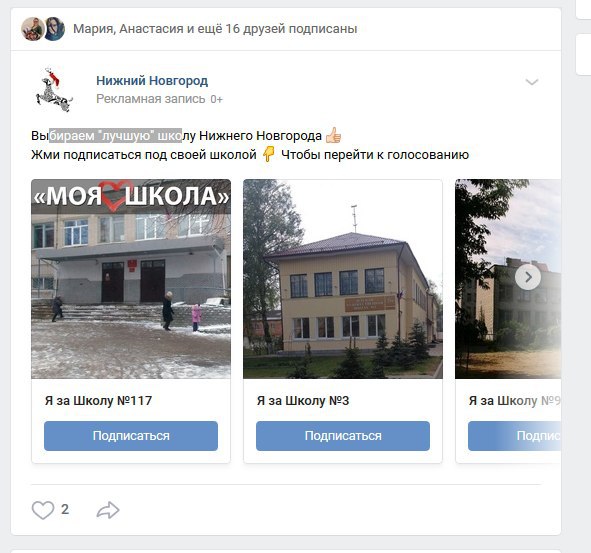This screenshot has height=553, width=591.
Task: Click the 'Я за Школу №117' title
Action: pyautogui.click(x=98, y=400)
